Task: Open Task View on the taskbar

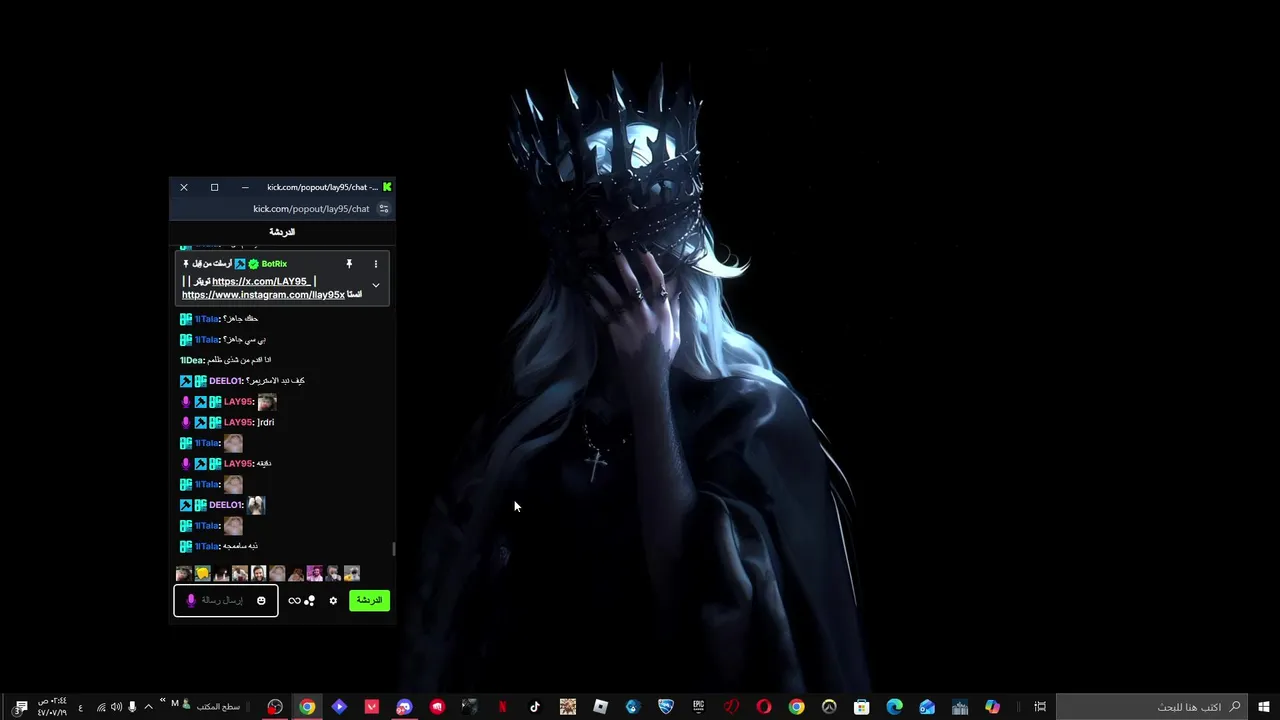Action: tap(1040, 707)
